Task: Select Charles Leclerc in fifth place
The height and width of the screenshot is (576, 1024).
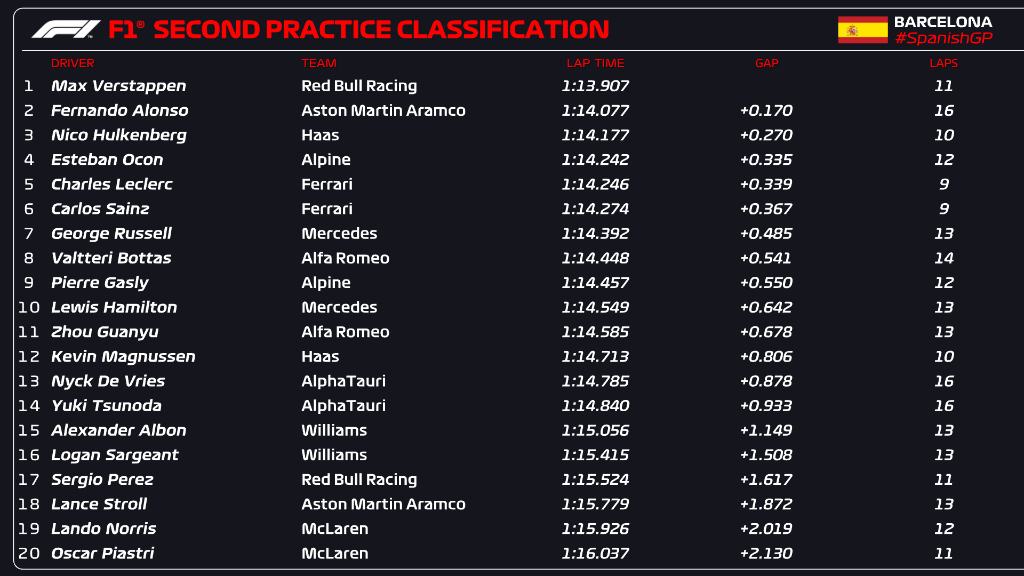Action: coord(111,184)
